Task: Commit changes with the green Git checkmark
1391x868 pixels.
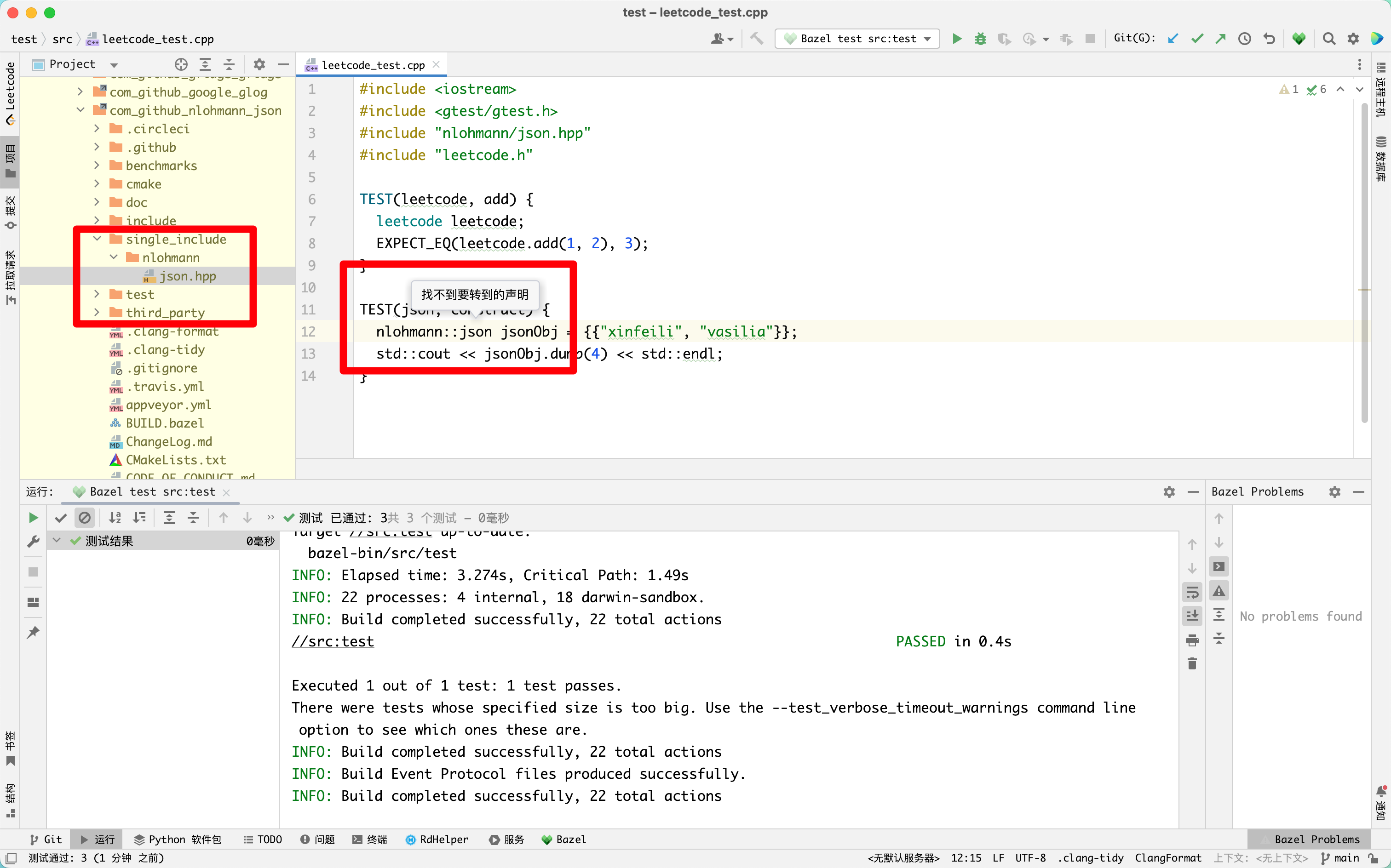Action: (1196, 39)
